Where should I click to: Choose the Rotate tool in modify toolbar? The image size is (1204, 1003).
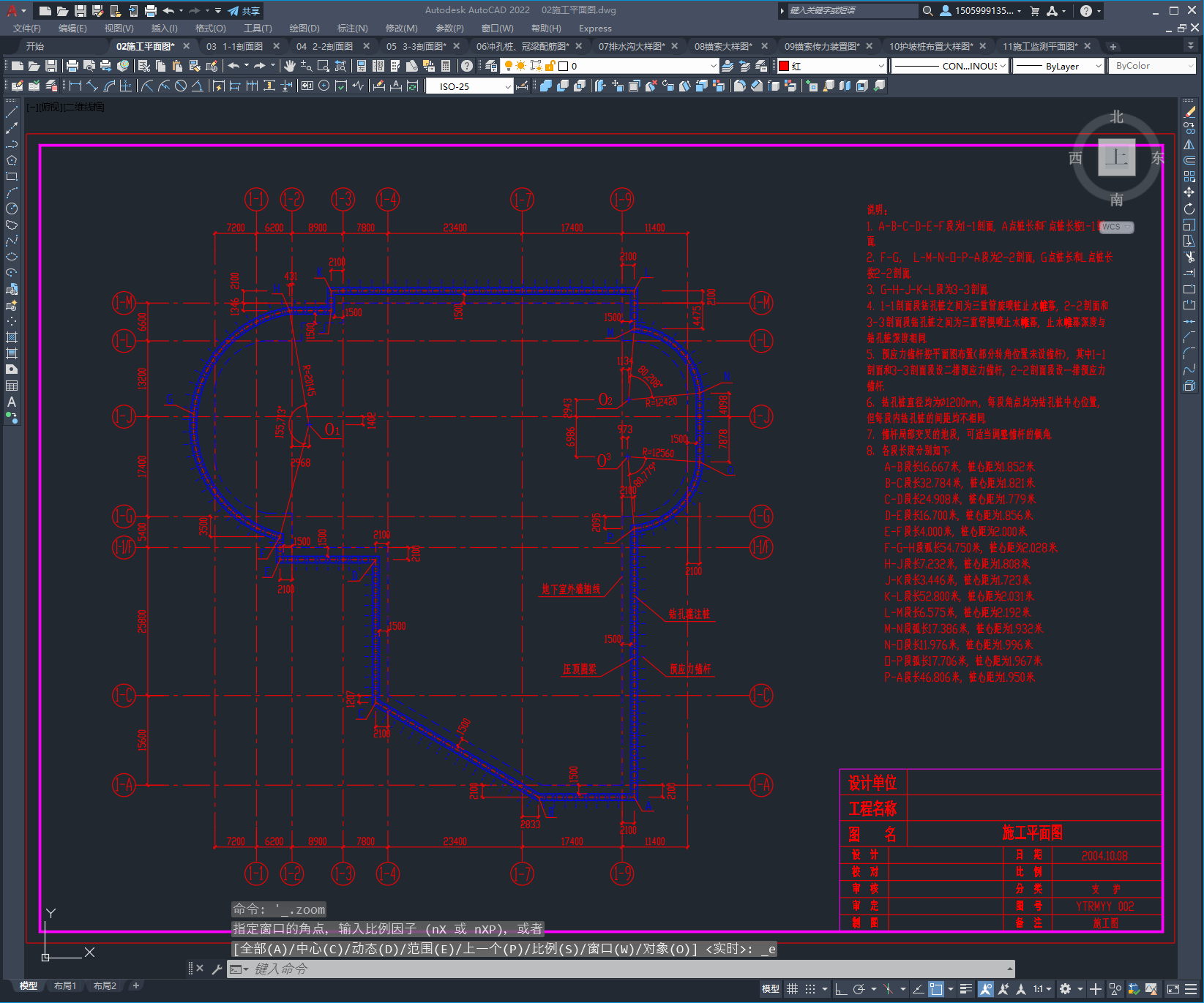[x=1189, y=209]
